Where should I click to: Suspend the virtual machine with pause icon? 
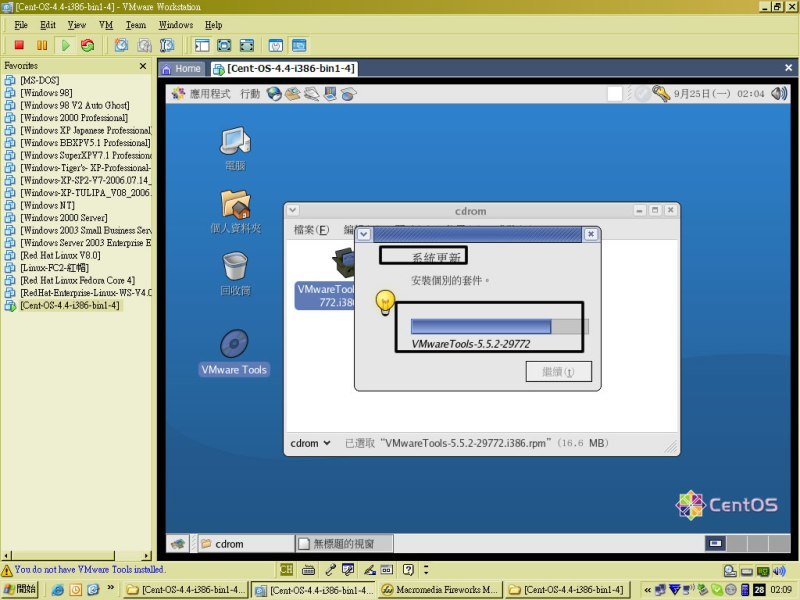42,45
